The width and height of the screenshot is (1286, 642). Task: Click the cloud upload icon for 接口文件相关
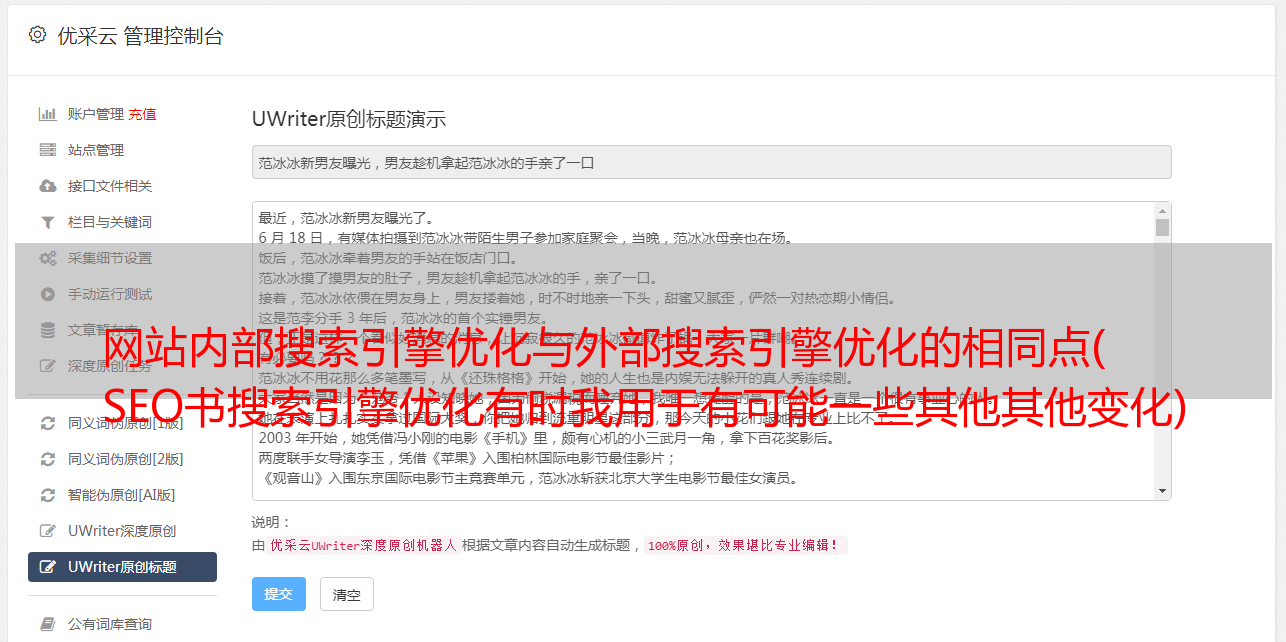pyautogui.click(x=47, y=186)
